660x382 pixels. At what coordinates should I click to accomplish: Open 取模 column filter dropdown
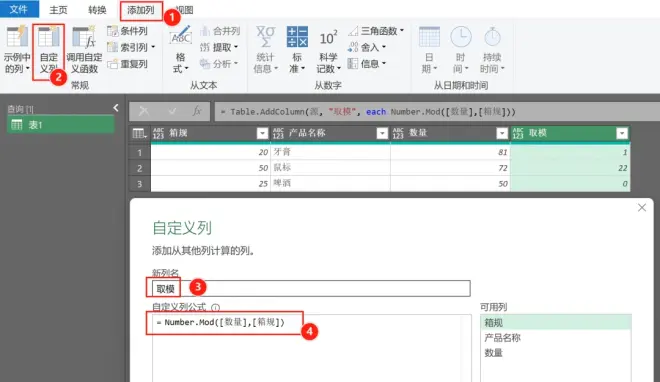click(622, 133)
